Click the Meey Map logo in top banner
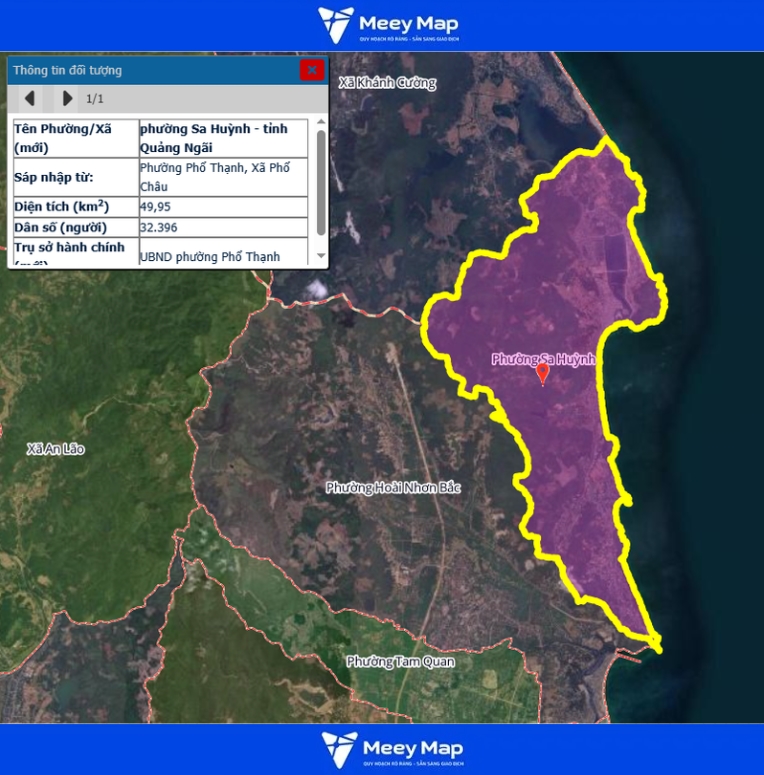 (387, 25)
